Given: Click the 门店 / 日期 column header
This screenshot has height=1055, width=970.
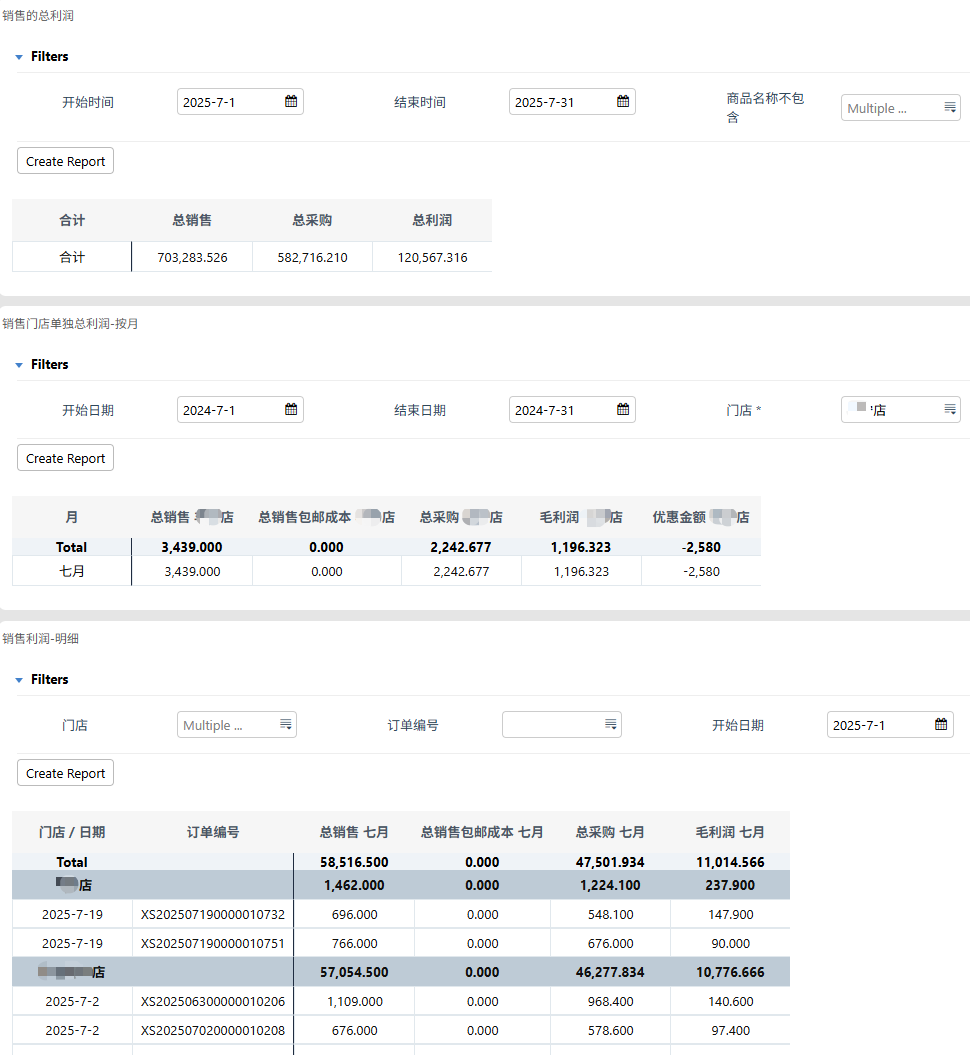Looking at the screenshot, I should point(71,832).
